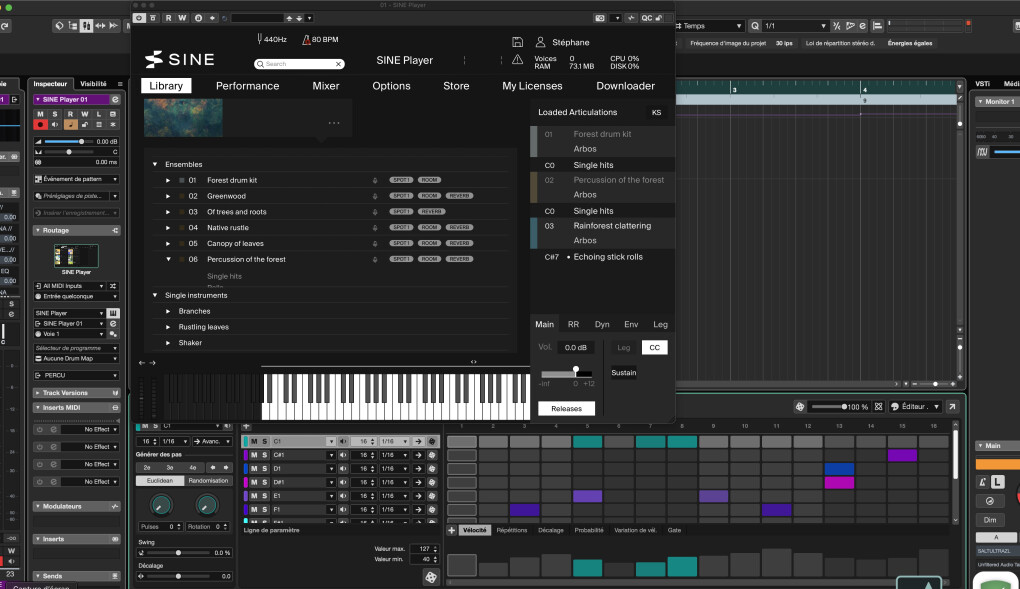Click the warning triangle icon in SINE header
Viewport: 1020px width, 589px height.
click(x=517, y=60)
